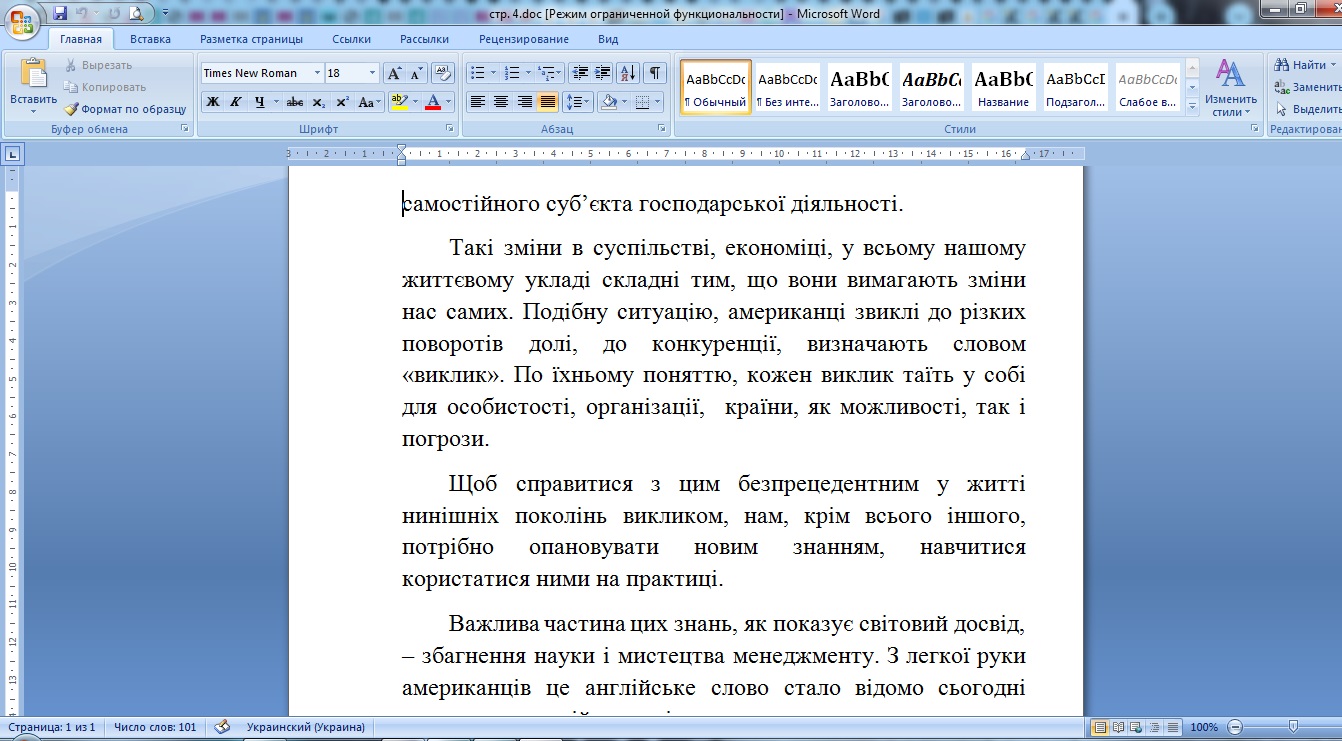Toggle bold formatting
This screenshot has width=1342, height=741.
[x=213, y=102]
